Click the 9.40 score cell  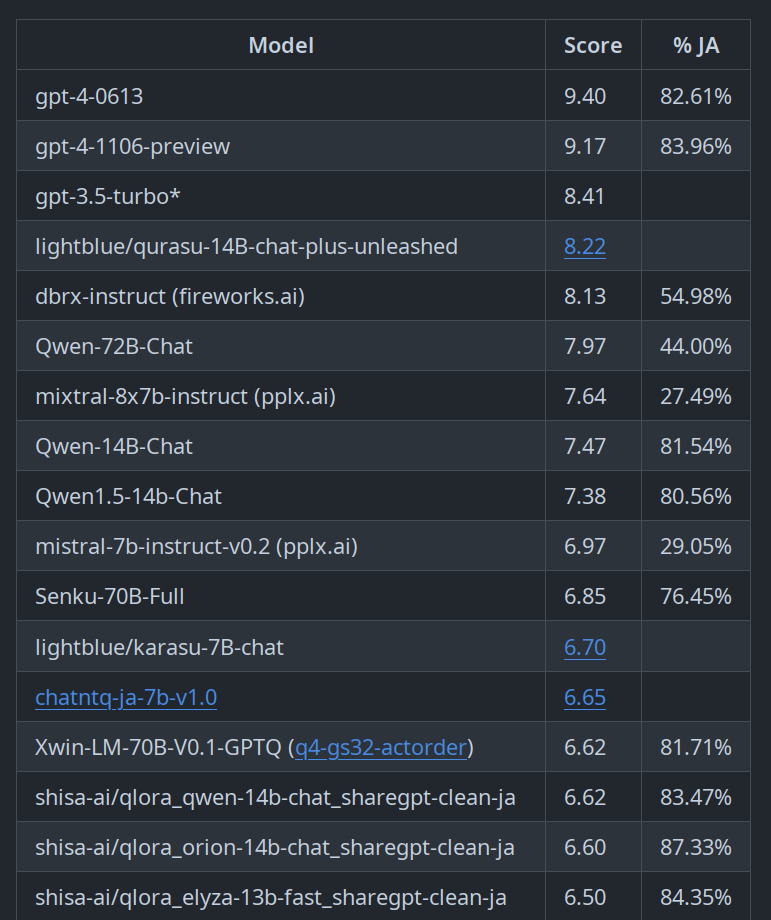(585, 96)
